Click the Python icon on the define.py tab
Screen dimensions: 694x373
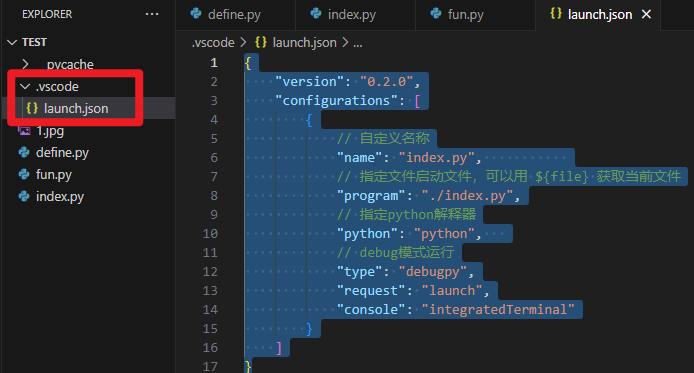[x=196, y=14]
